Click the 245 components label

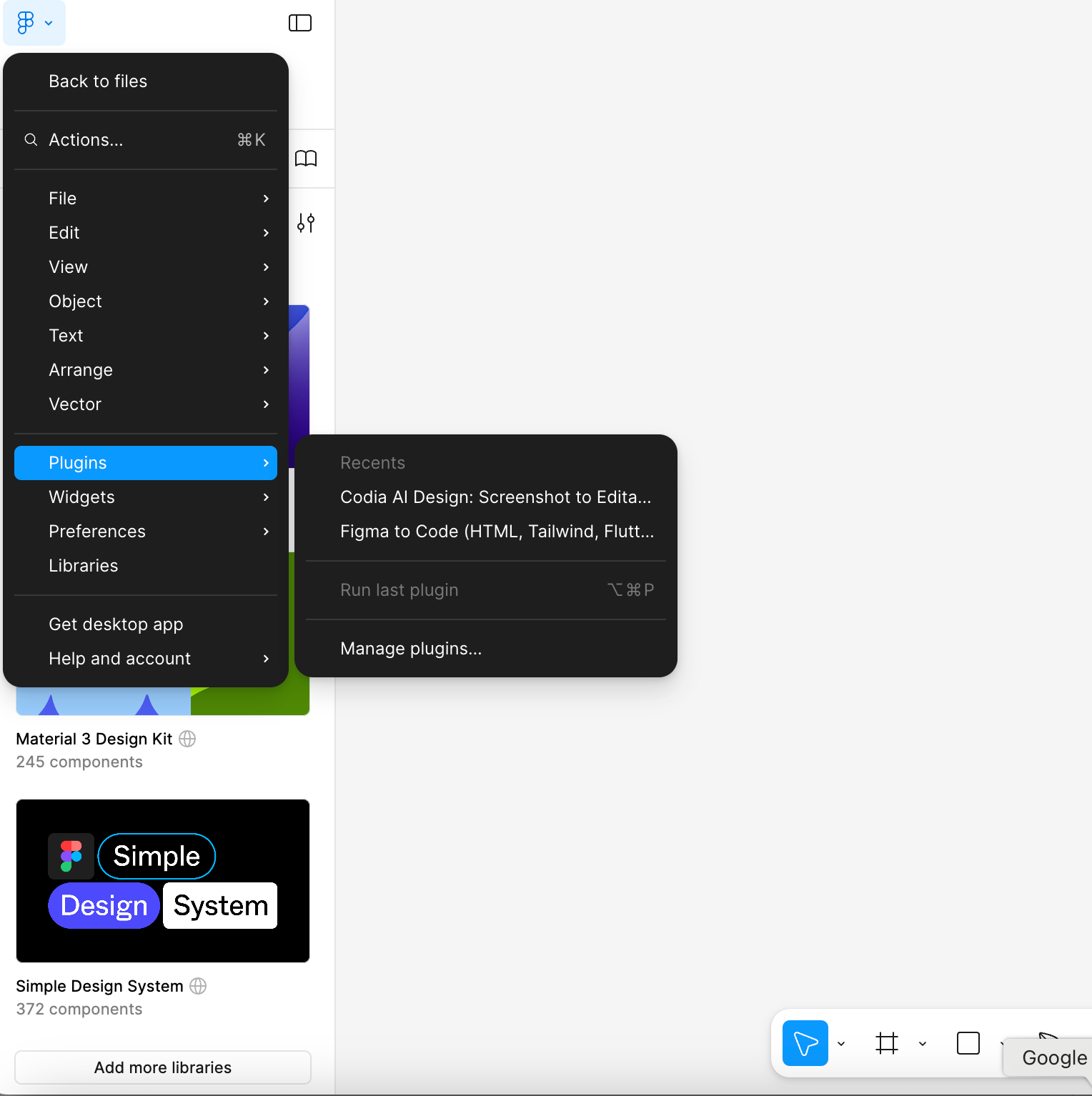tap(79, 762)
